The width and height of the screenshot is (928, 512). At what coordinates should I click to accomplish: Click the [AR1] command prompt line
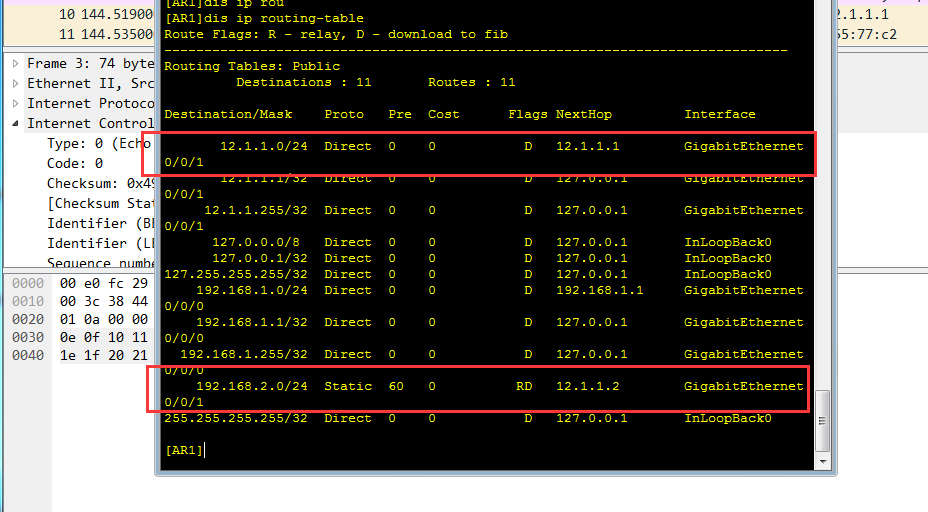184,450
